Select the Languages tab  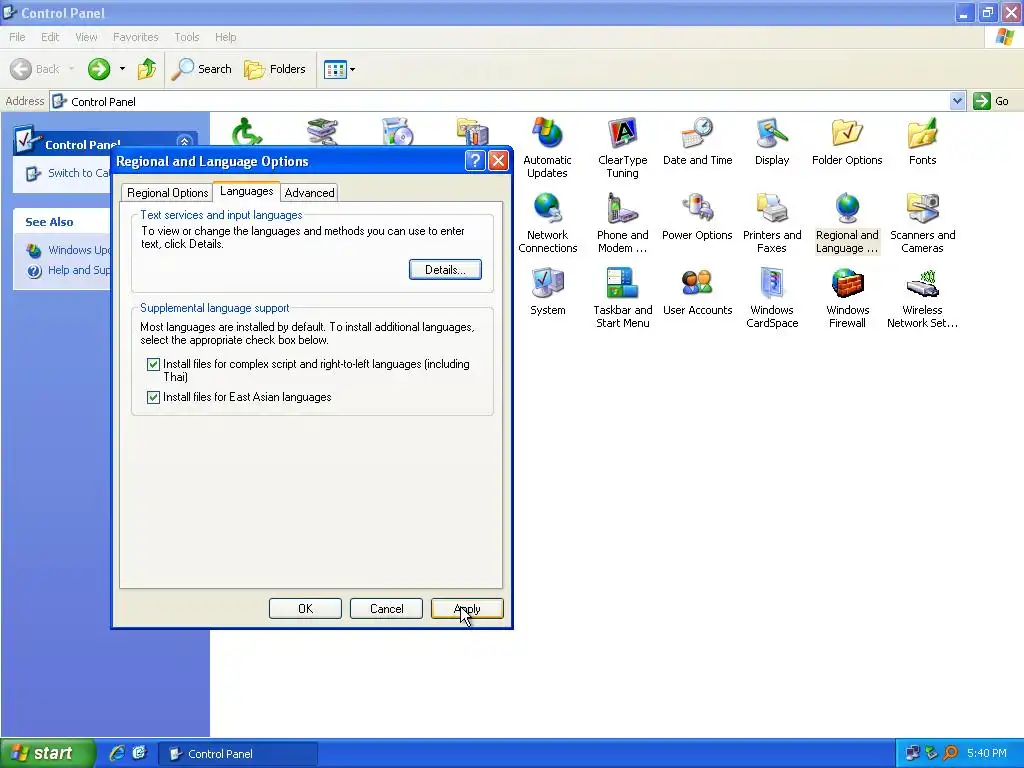point(246,191)
